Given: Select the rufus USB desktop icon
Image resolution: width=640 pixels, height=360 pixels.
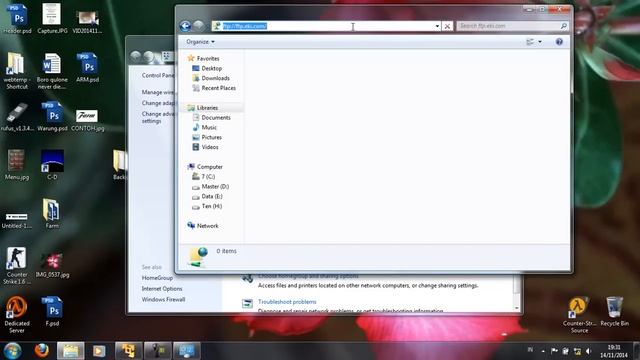Looking at the screenshot, I should tap(17, 117).
